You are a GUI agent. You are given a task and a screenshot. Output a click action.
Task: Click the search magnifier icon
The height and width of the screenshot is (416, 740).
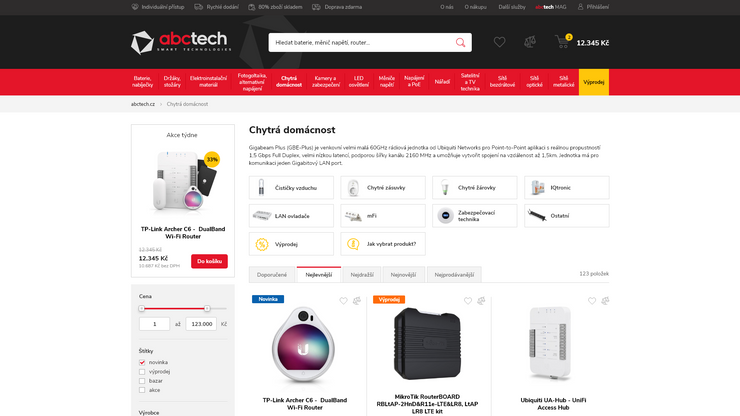point(460,42)
